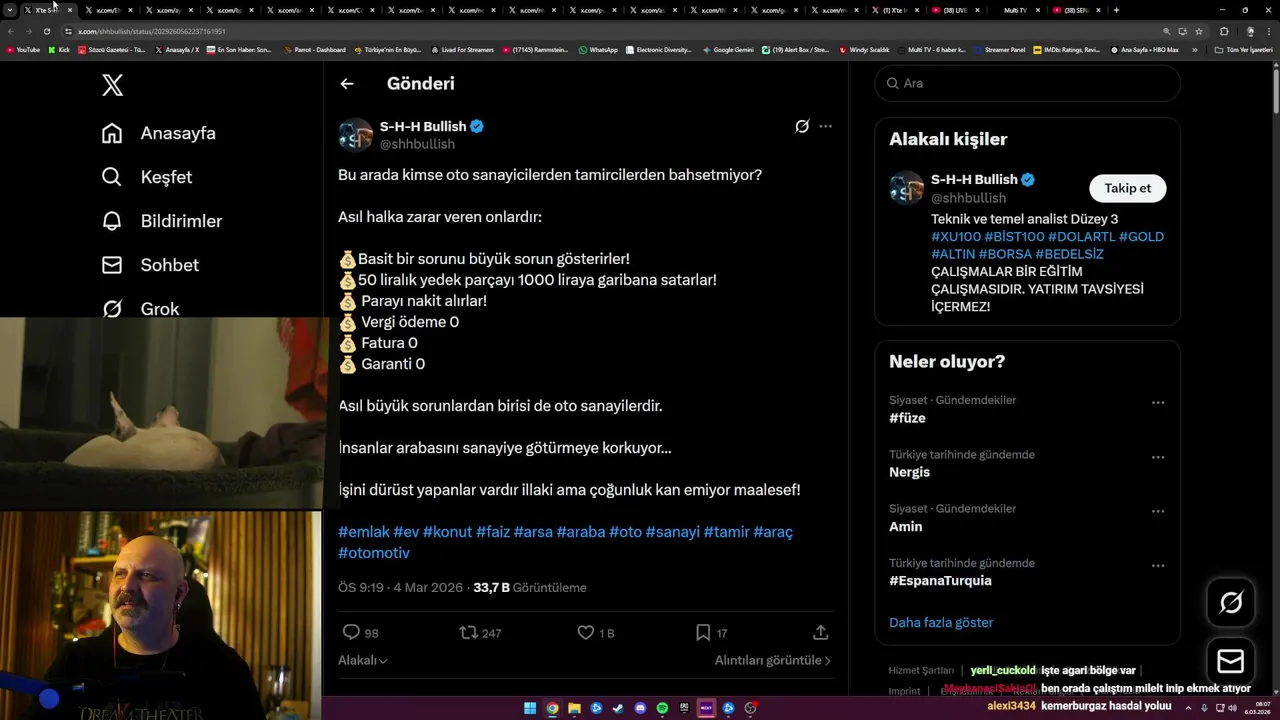Switch to the Multi TV browser tab

pos(1015,10)
